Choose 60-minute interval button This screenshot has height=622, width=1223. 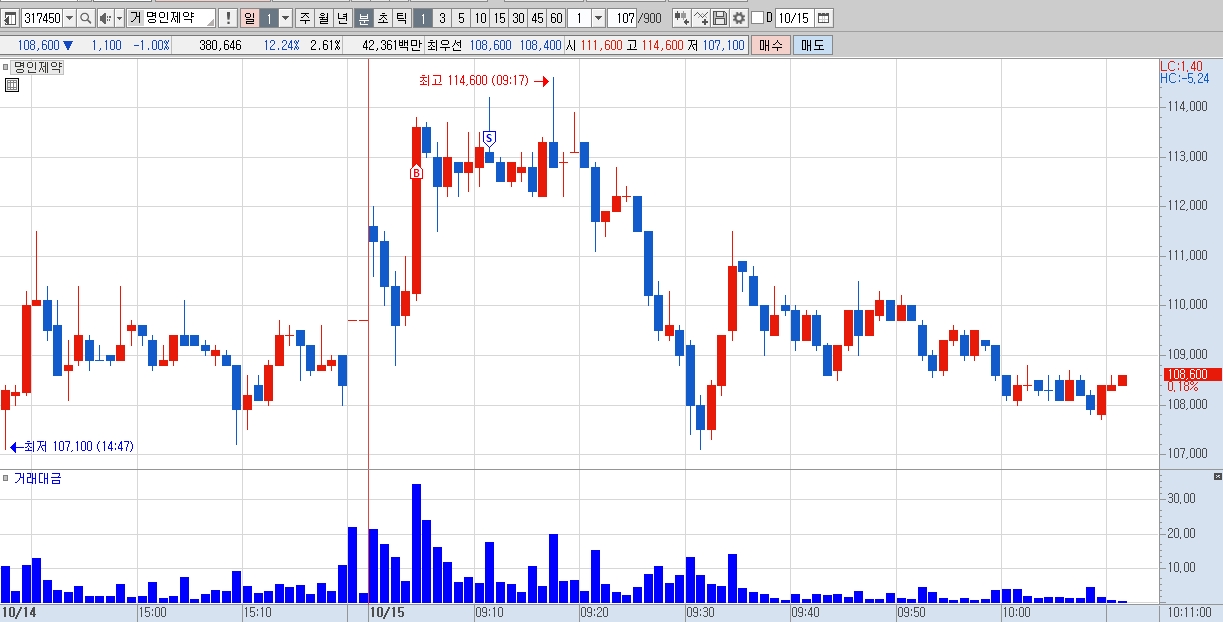(x=556, y=18)
